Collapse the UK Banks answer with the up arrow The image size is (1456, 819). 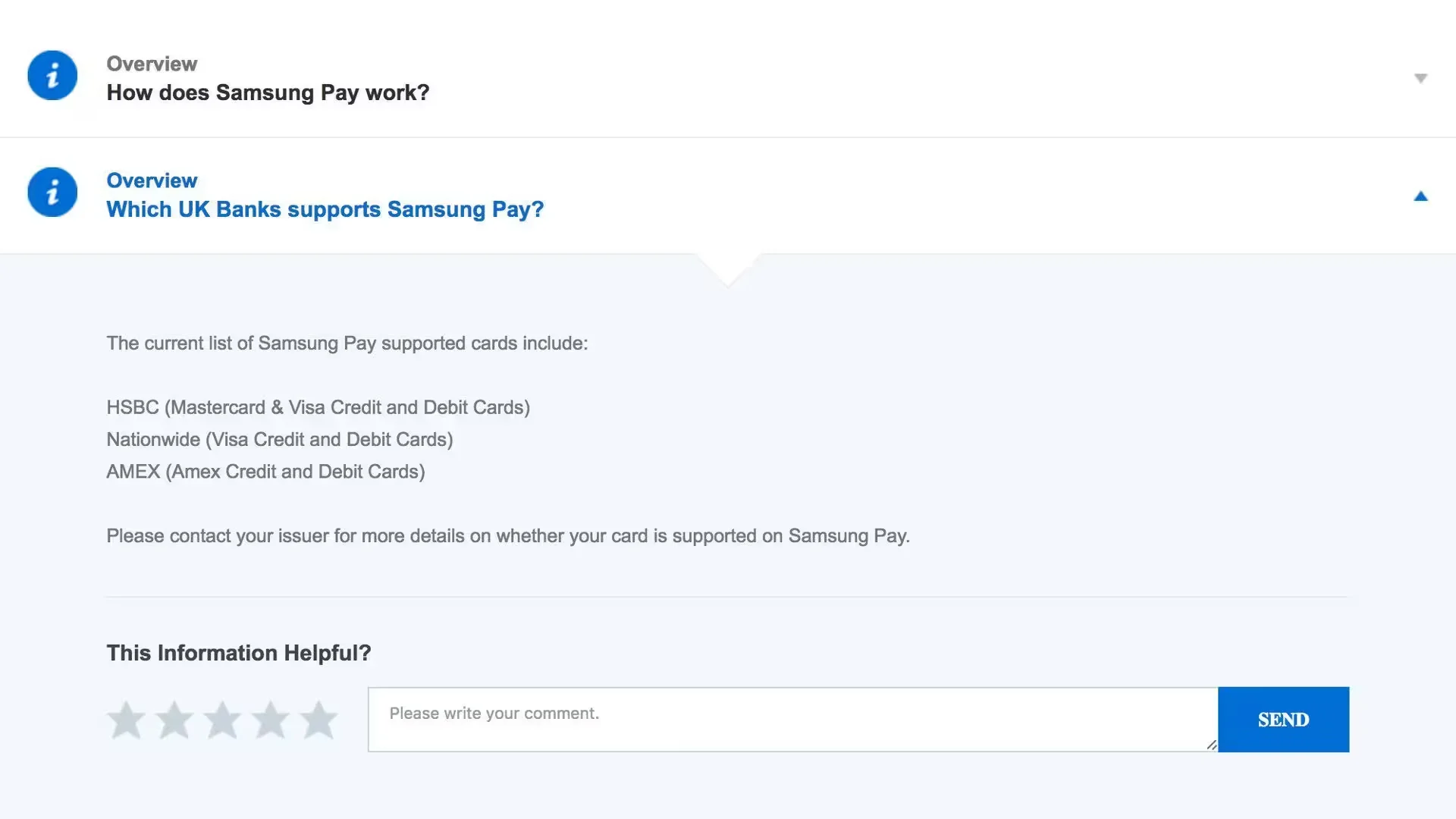tap(1420, 196)
